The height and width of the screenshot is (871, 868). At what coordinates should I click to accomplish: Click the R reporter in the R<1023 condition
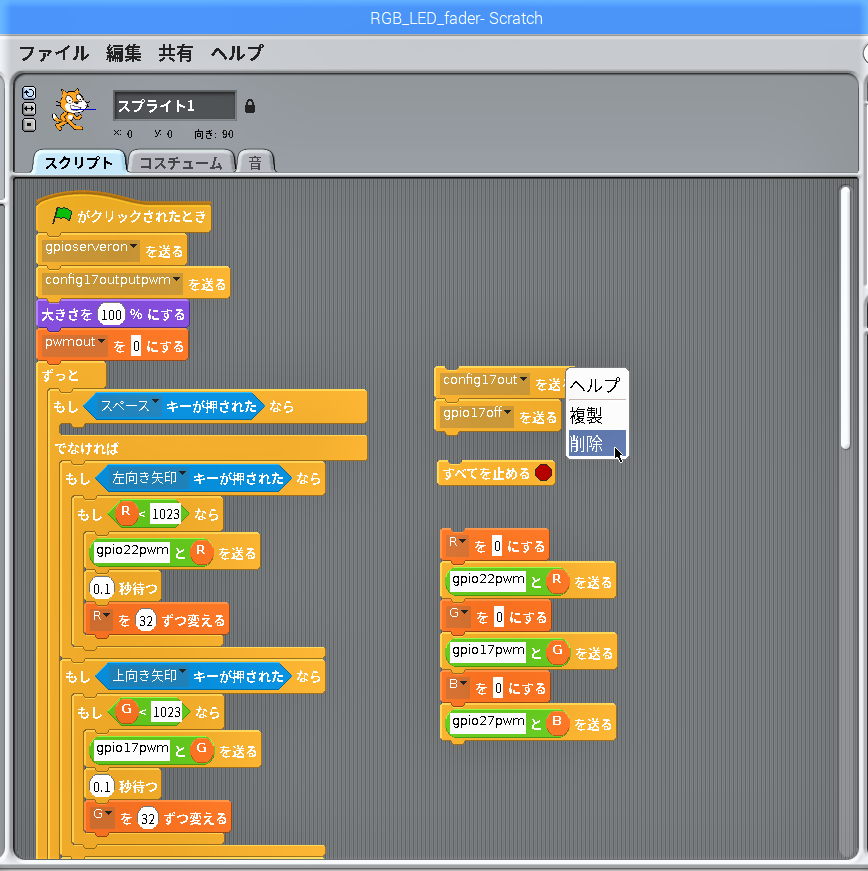click(126, 512)
